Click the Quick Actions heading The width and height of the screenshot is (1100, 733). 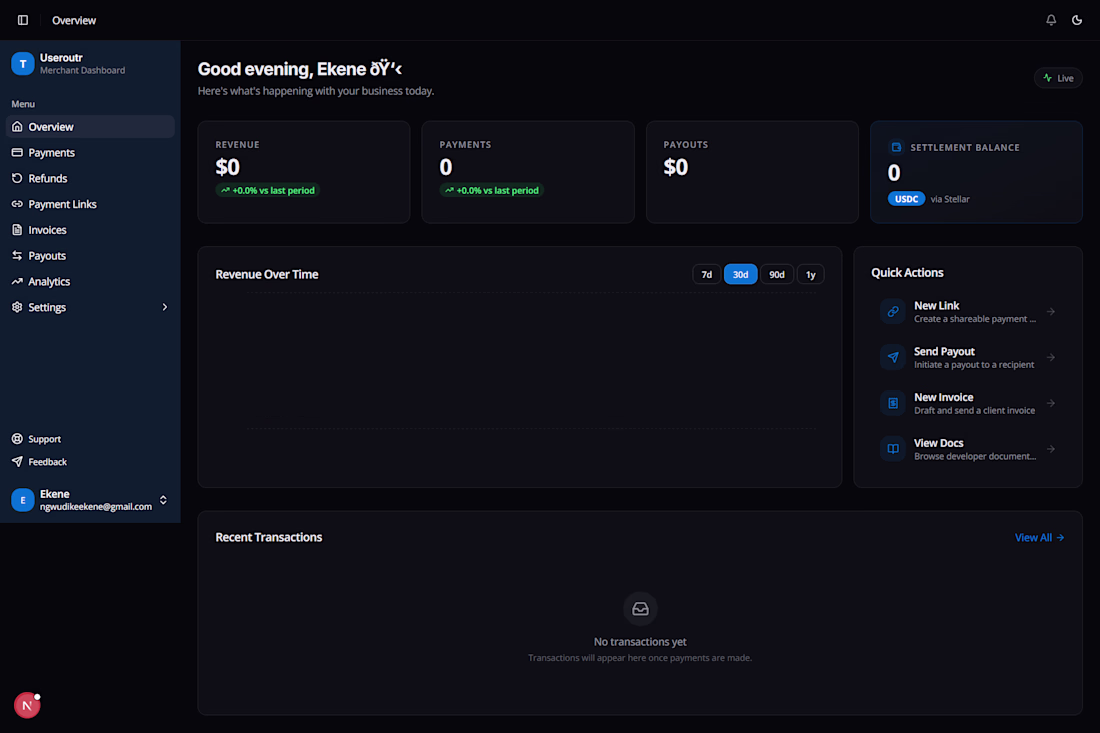[907, 273]
